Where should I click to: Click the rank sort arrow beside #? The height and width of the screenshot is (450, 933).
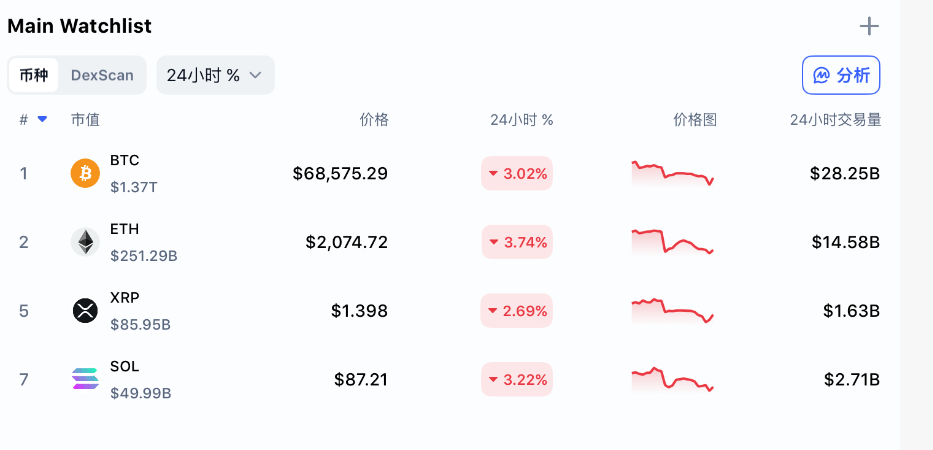pos(42,119)
